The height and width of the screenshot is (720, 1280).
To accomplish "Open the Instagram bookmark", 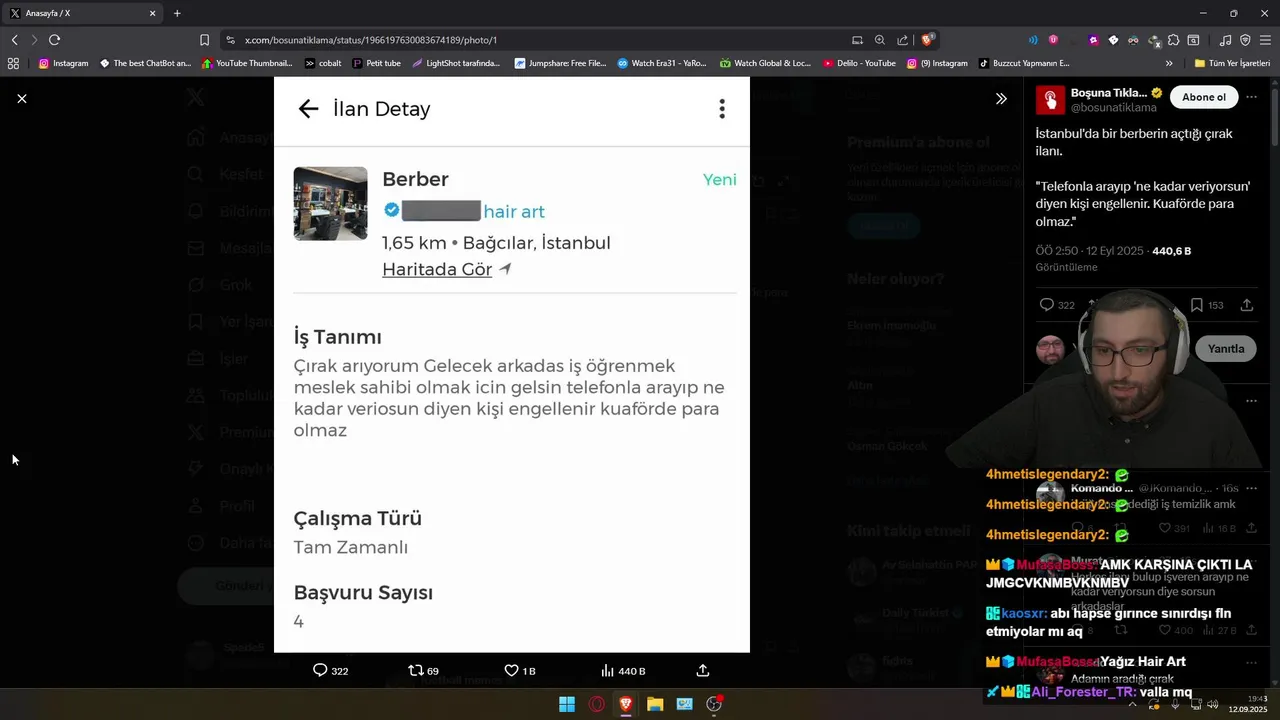I will click(x=63, y=63).
